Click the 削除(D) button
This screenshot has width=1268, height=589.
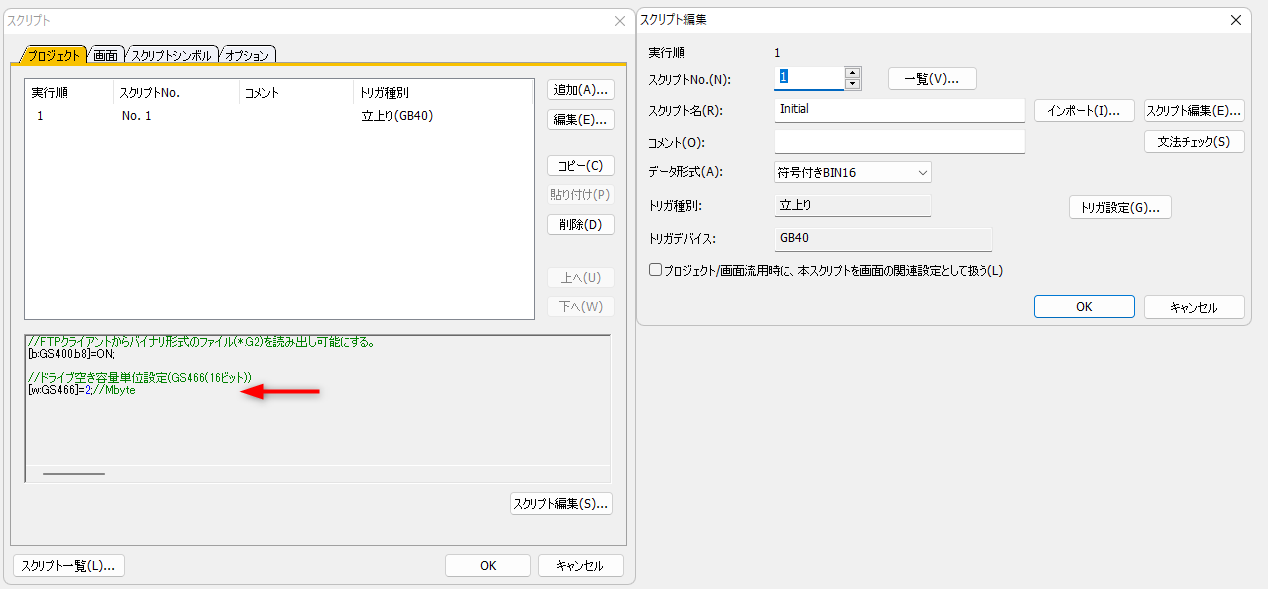pos(581,224)
